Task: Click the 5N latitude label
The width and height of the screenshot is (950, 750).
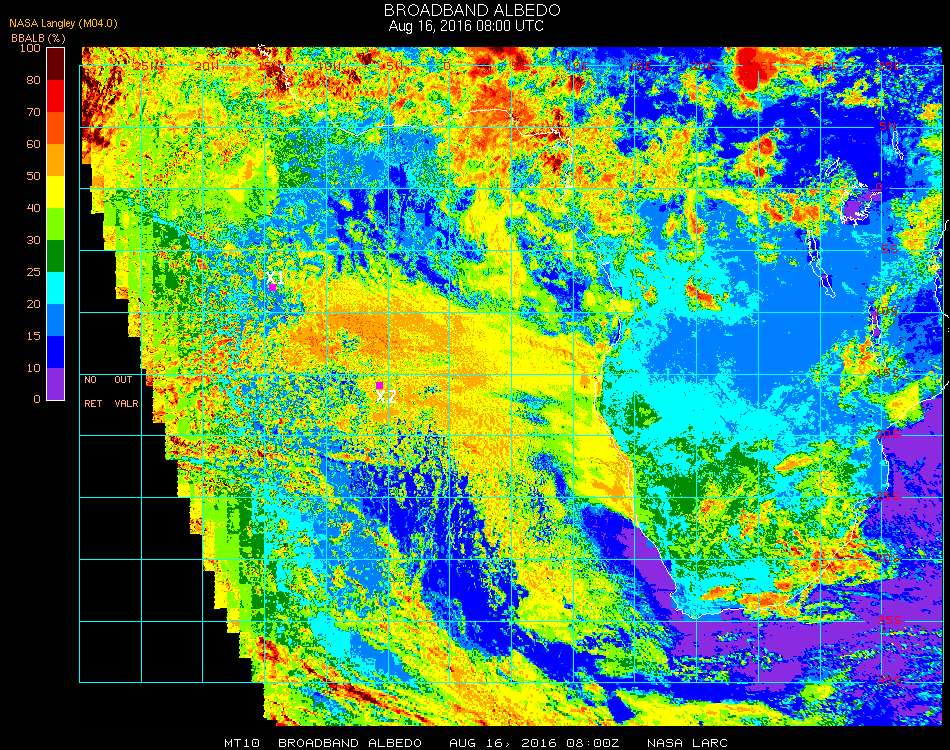Action: 887,126
